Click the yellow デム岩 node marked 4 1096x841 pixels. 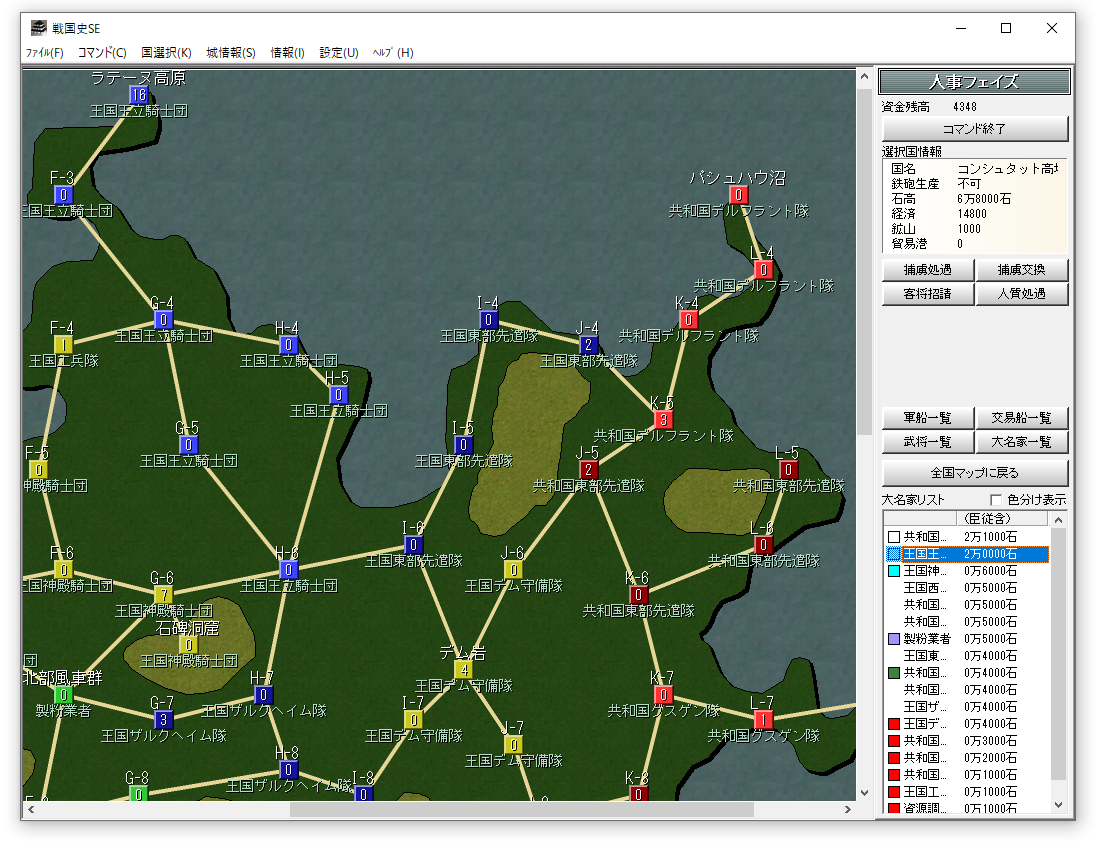[463, 669]
